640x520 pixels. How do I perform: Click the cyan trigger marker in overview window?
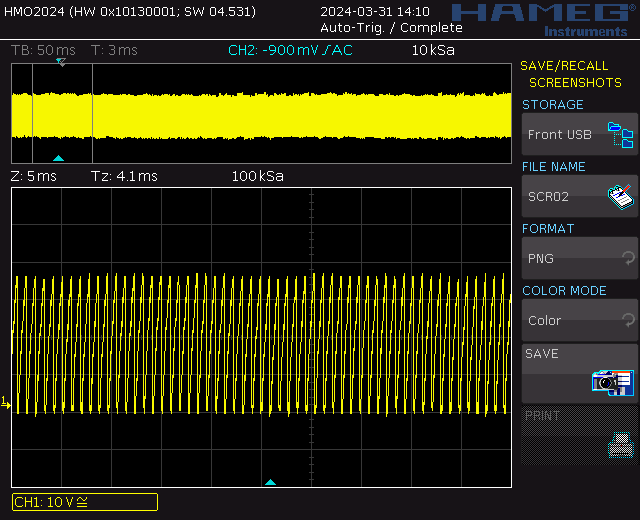[58, 158]
